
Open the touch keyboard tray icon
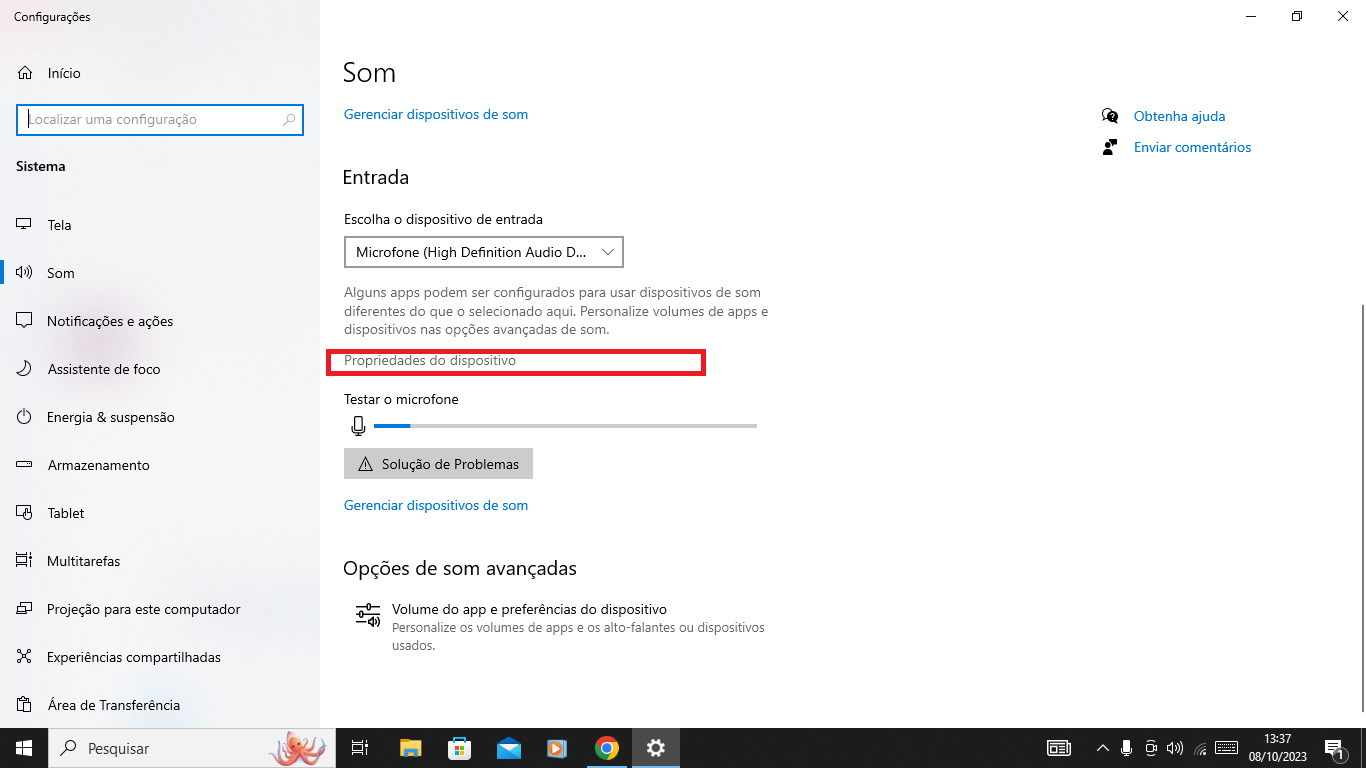1228,748
